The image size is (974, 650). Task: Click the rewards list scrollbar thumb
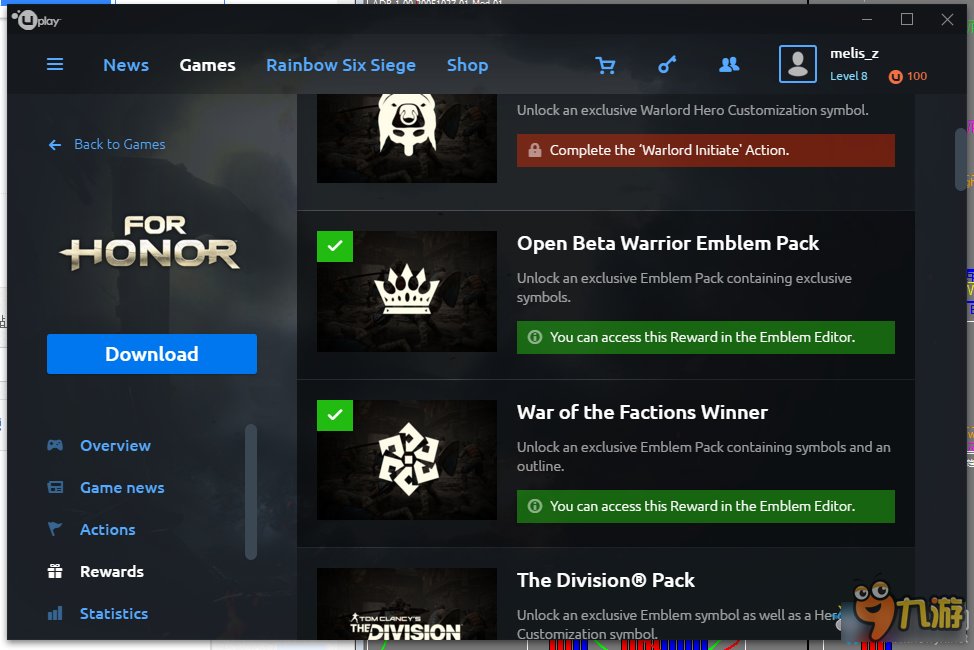tap(960, 159)
